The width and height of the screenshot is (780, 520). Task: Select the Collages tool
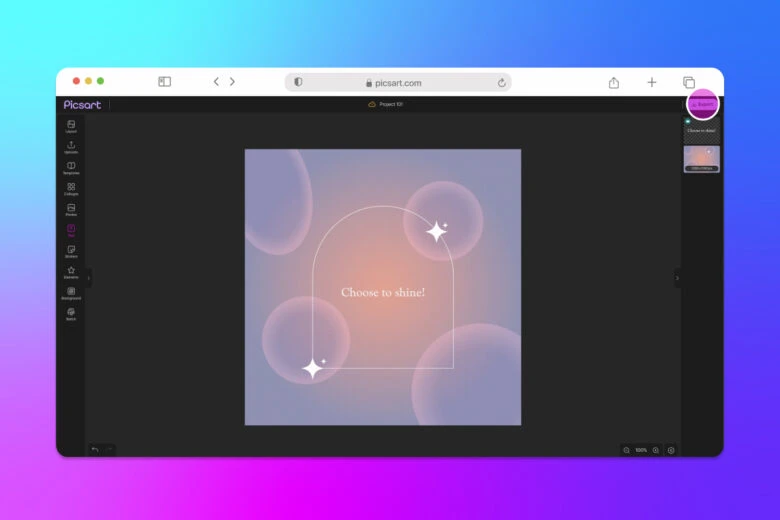point(71,188)
